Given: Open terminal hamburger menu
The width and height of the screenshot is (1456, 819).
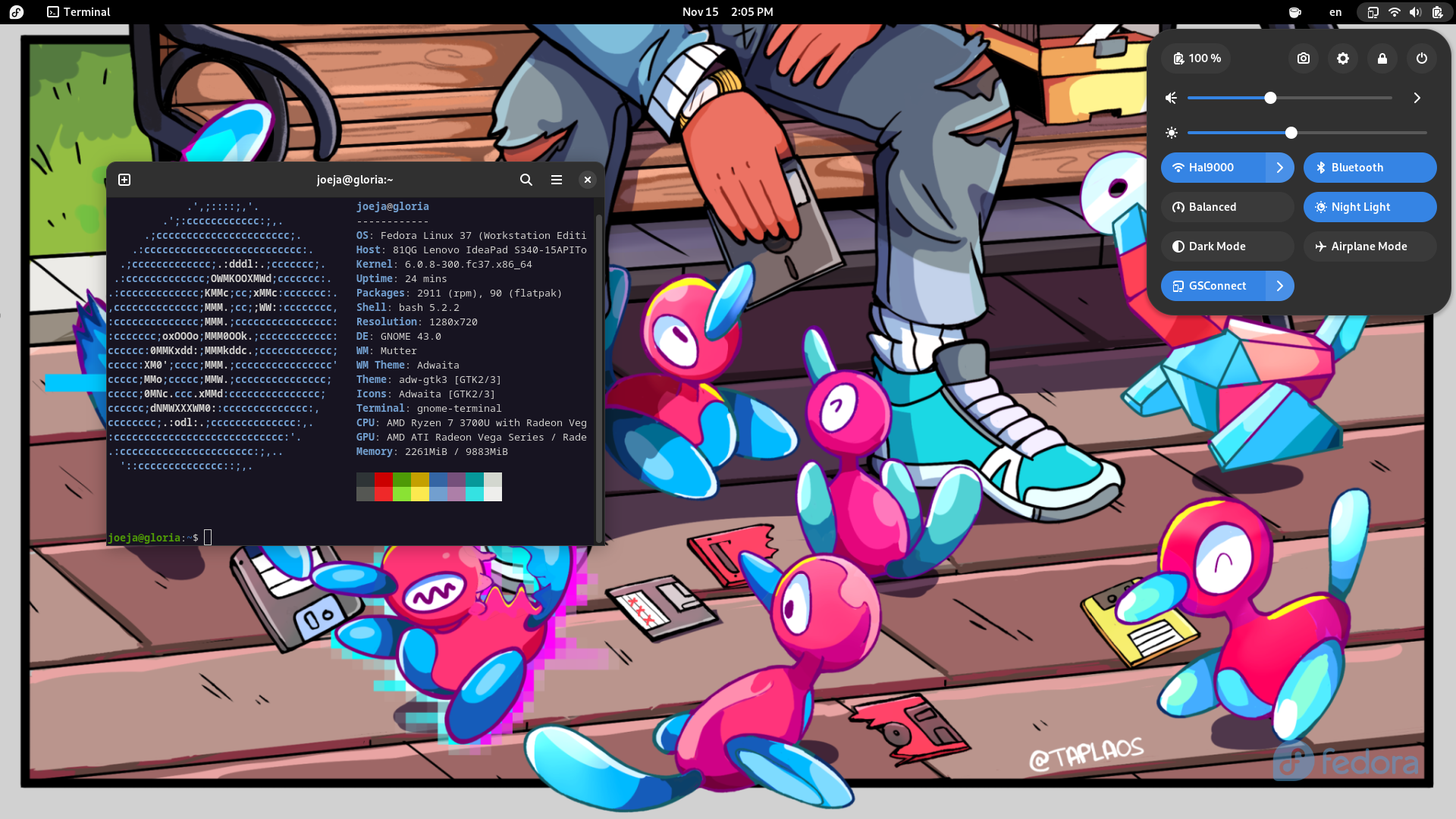Looking at the screenshot, I should tap(556, 179).
